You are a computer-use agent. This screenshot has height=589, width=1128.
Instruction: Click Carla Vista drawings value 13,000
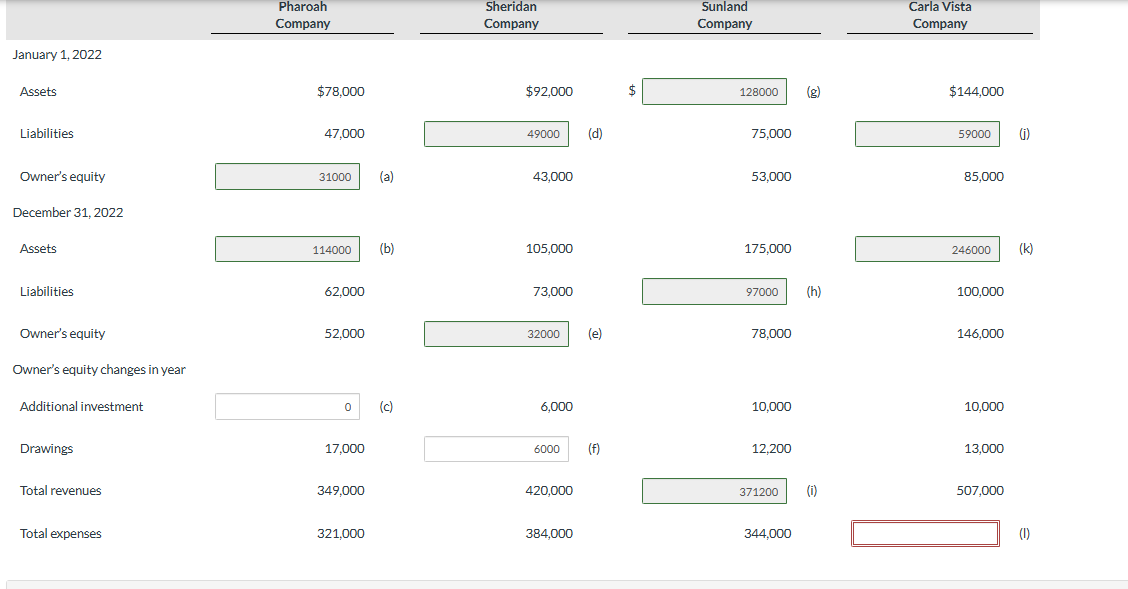(x=983, y=449)
